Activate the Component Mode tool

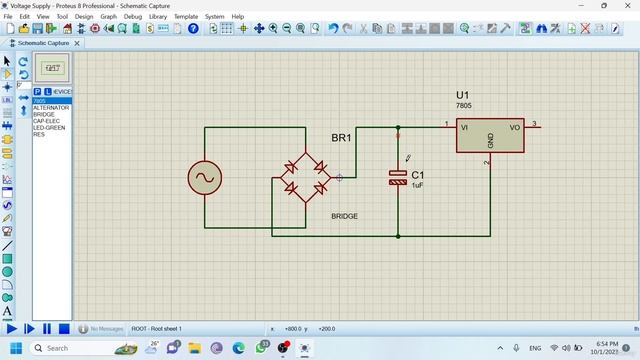click(7, 74)
